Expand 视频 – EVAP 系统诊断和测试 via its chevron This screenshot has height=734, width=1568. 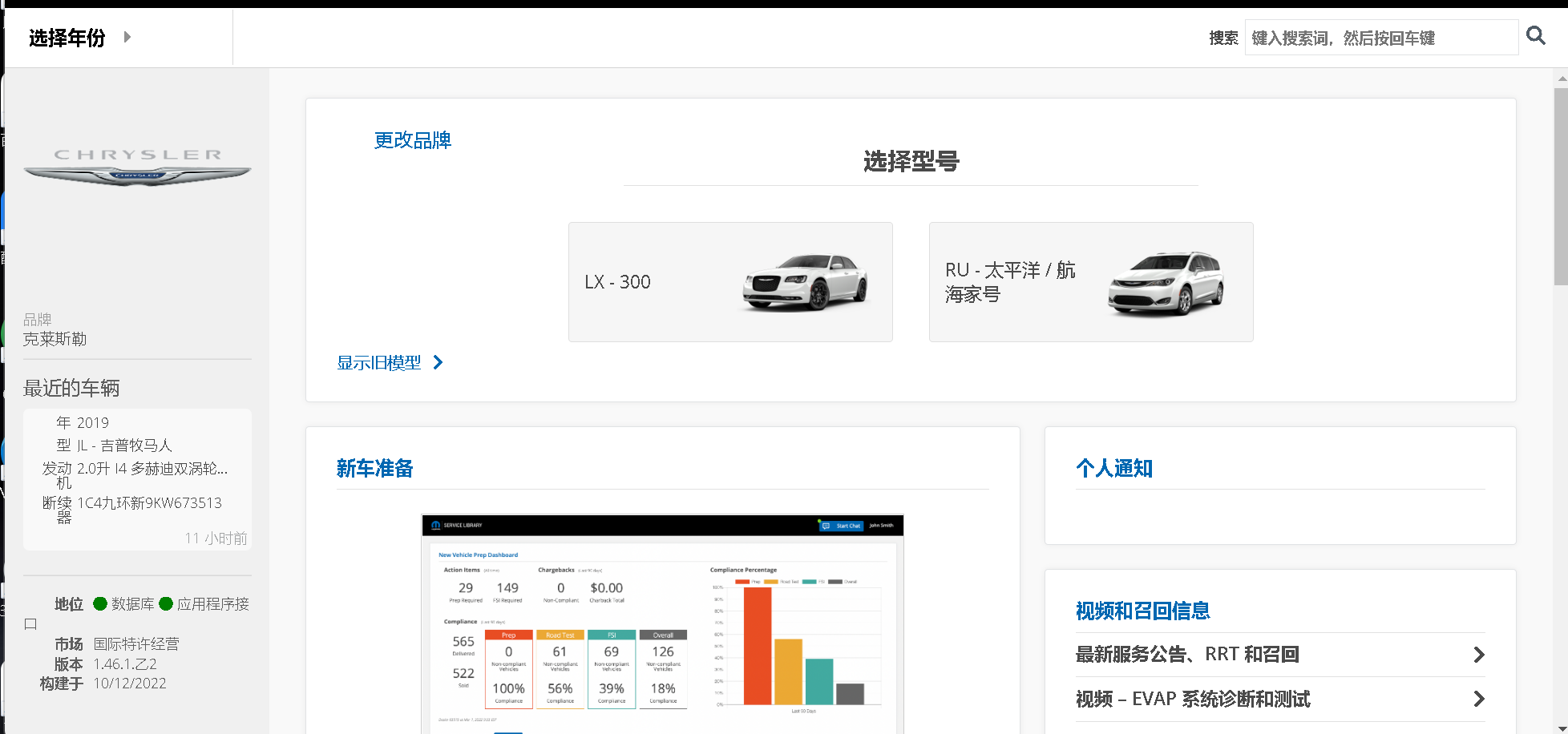click(1478, 699)
